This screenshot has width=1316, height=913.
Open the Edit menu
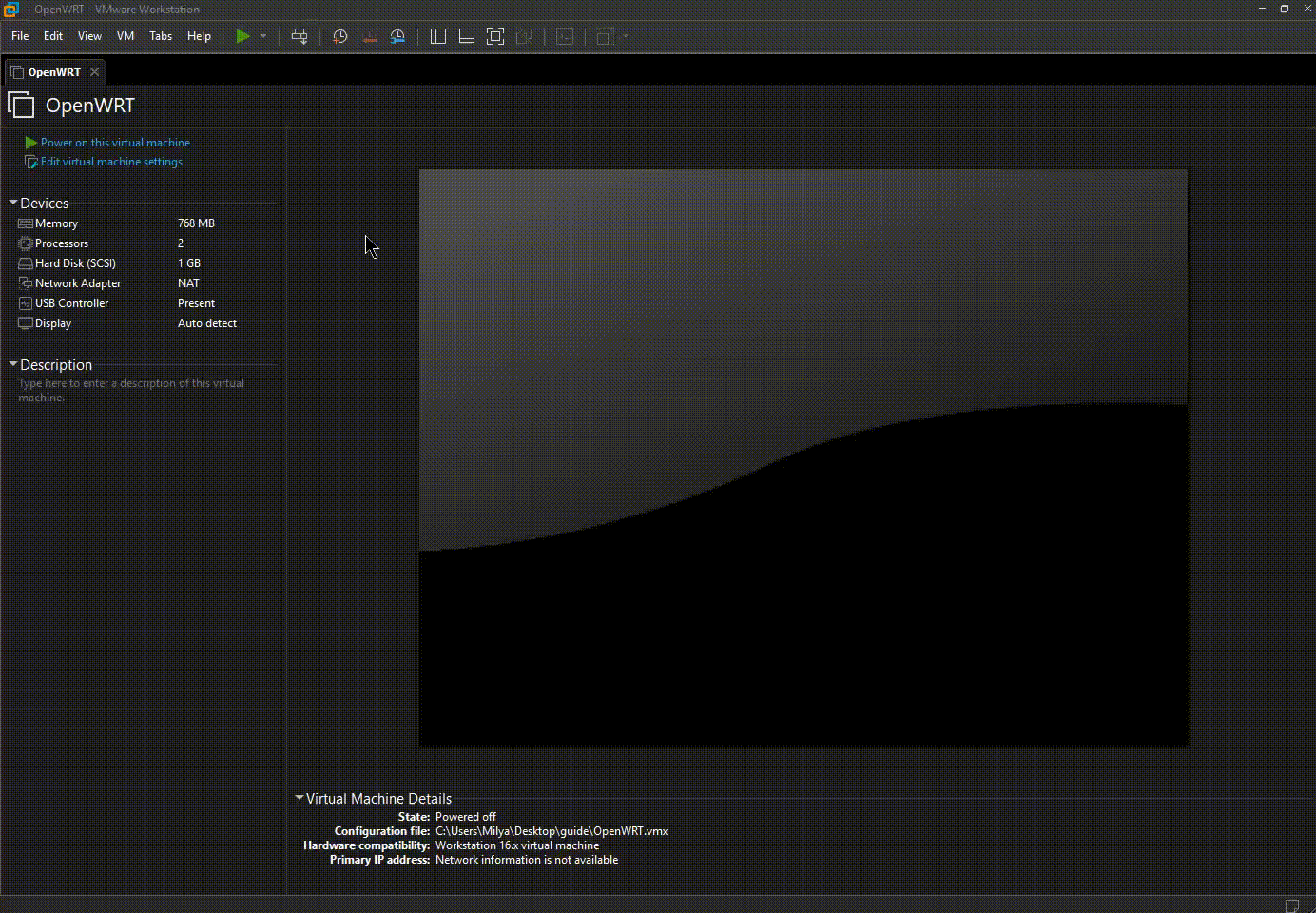pos(53,36)
